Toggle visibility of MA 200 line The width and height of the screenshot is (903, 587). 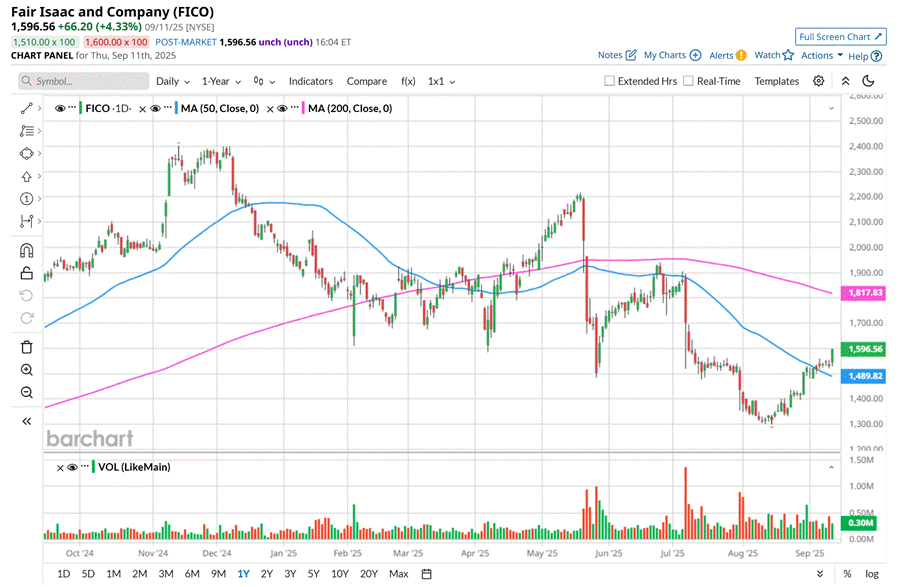[282, 108]
